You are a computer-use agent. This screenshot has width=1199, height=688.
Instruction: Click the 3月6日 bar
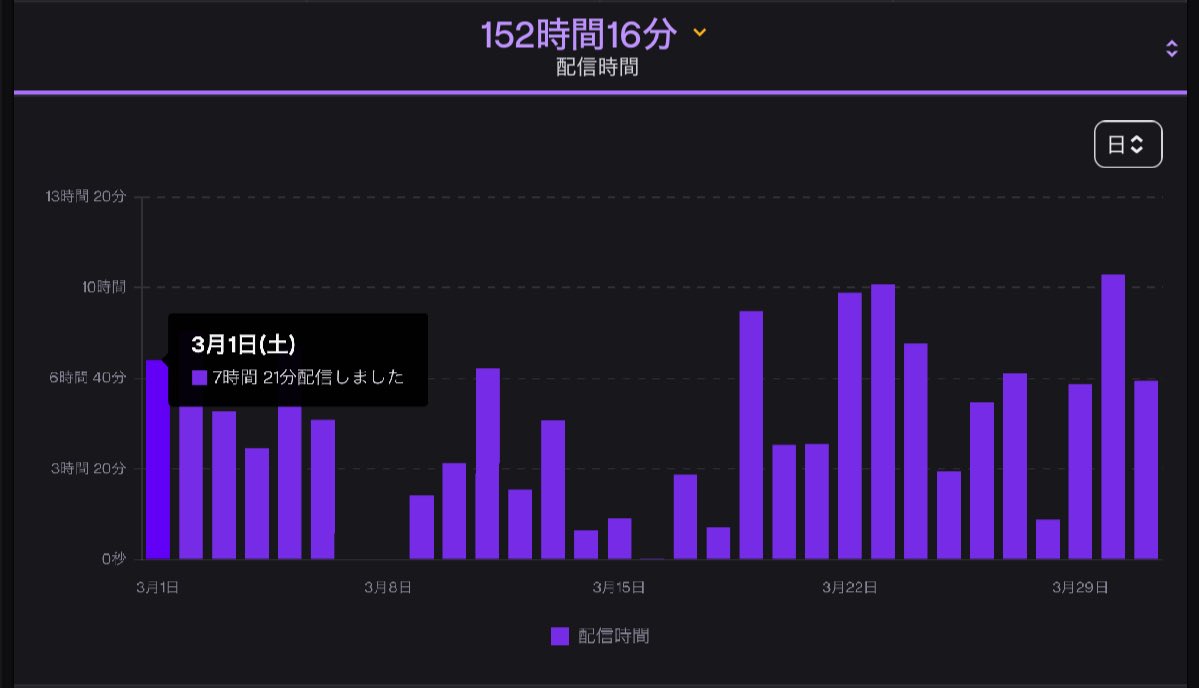323,489
